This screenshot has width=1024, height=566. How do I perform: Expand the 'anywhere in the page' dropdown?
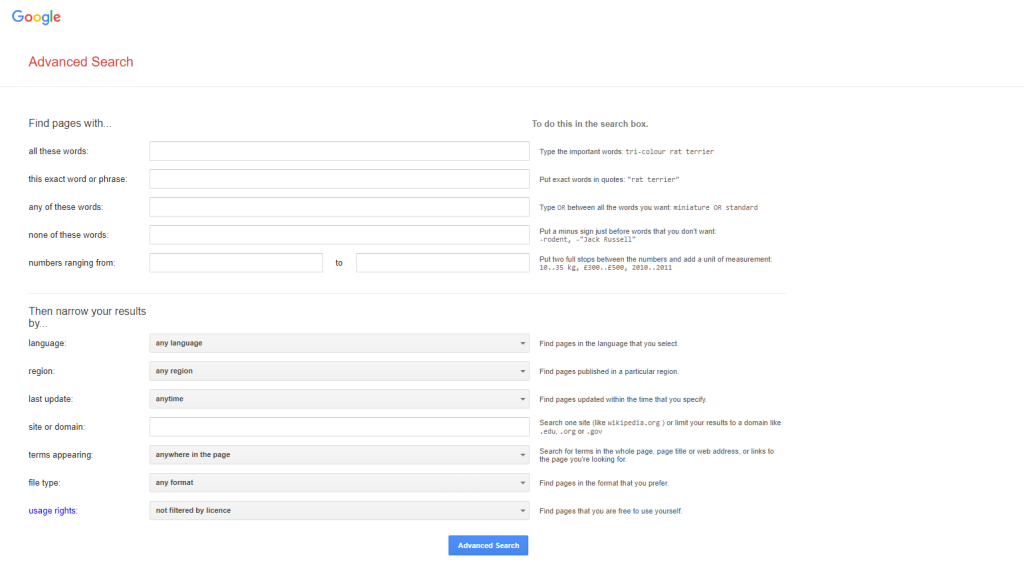click(x=339, y=455)
